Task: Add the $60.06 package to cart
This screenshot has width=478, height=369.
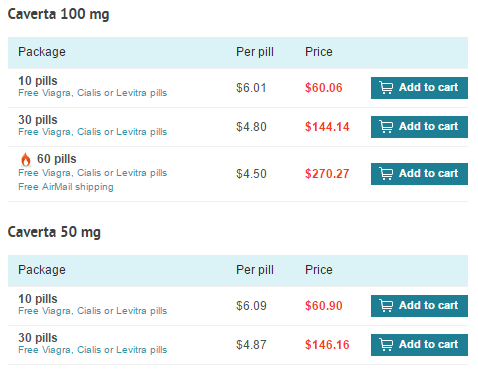Action: pyautogui.click(x=419, y=88)
